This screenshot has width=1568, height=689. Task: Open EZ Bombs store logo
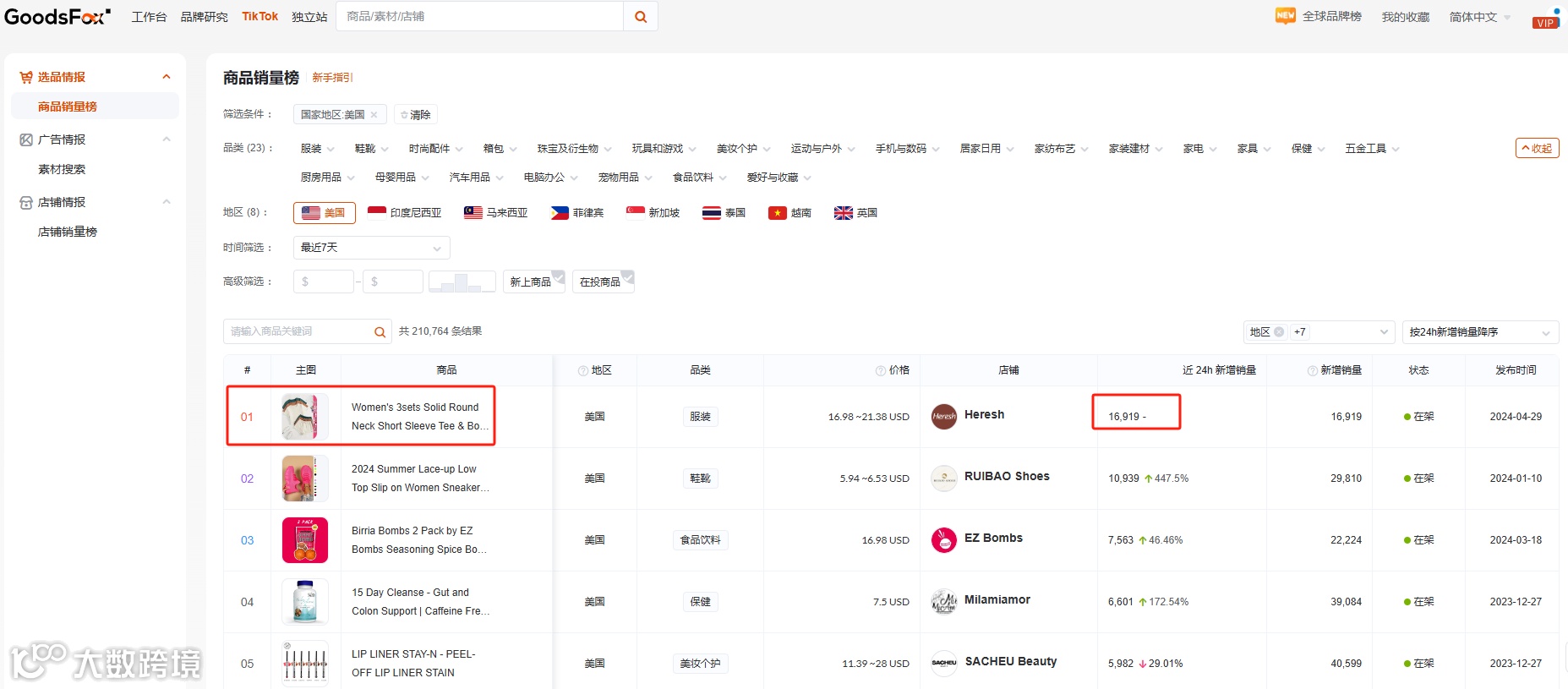click(944, 539)
